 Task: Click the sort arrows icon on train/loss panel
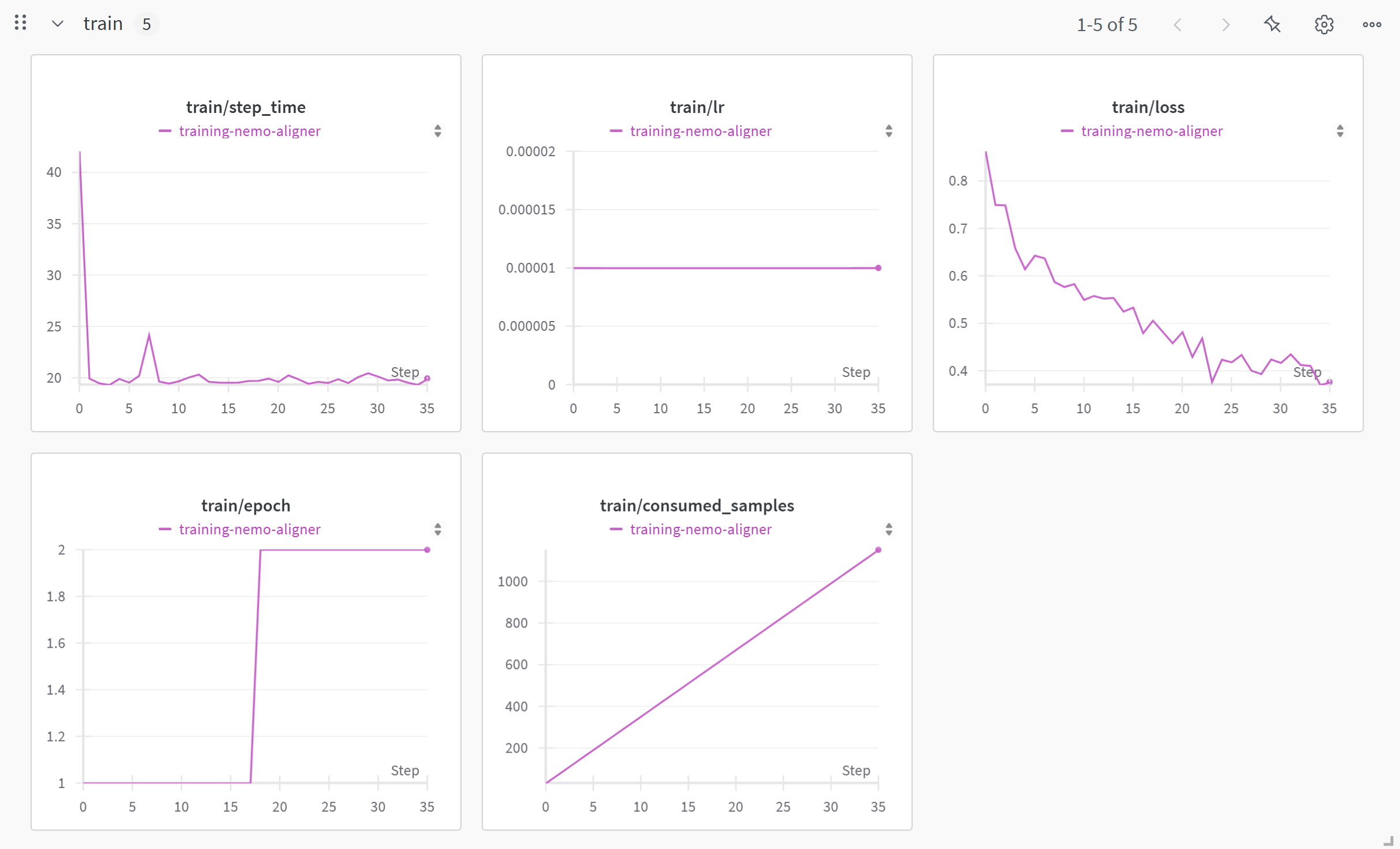tap(1340, 131)
